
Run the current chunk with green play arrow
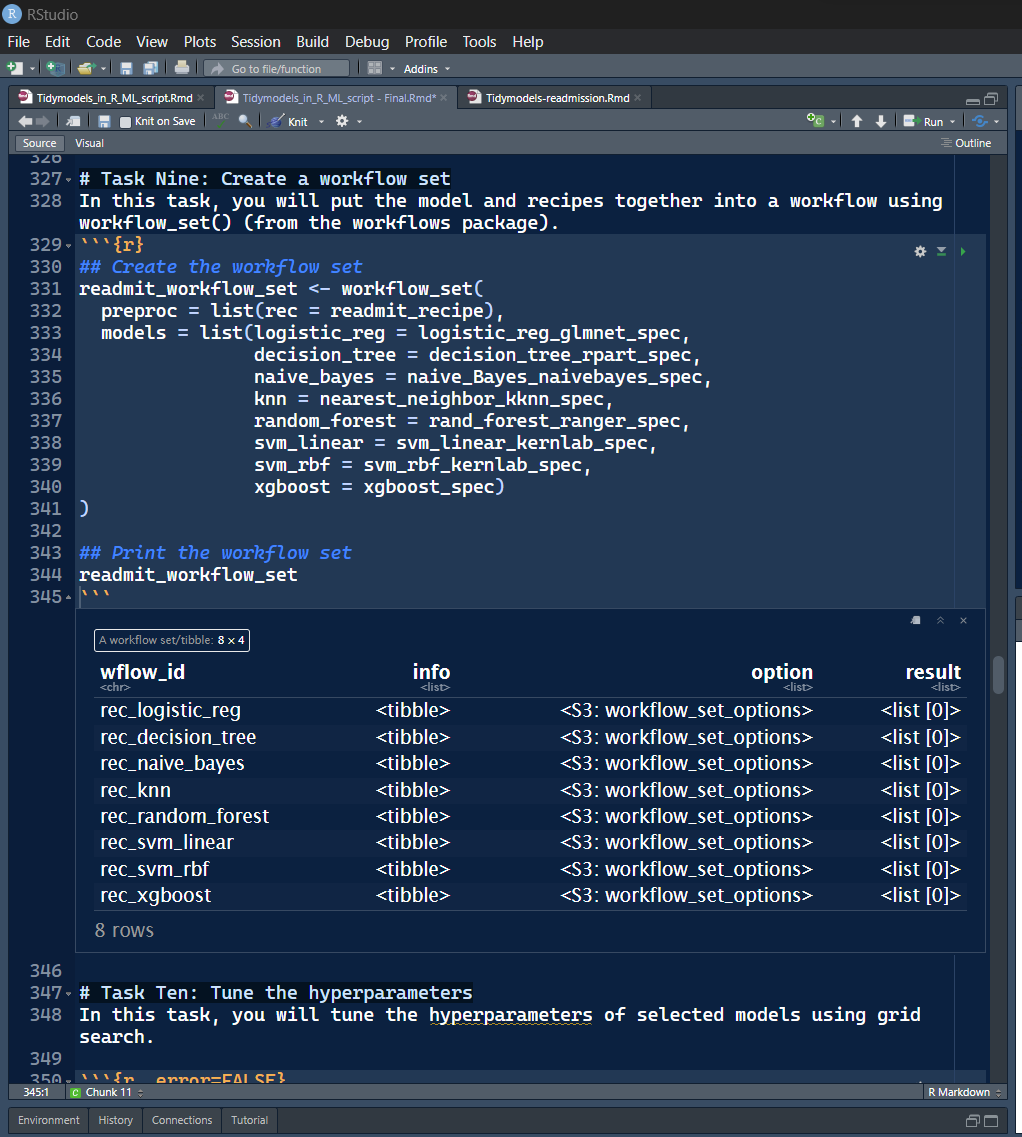(x=963, y=251)
